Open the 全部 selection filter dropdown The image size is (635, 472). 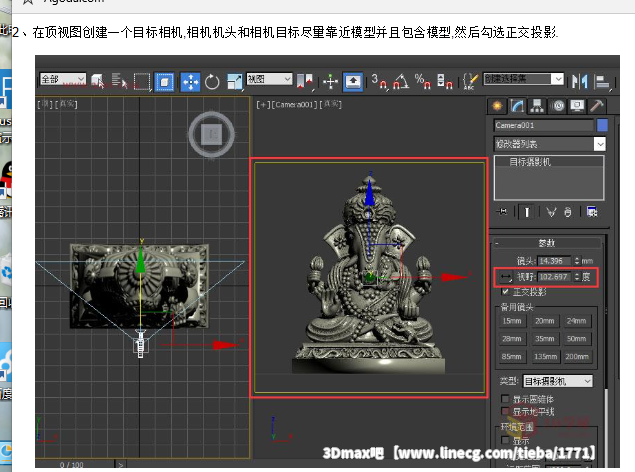(x=63, y=79)
